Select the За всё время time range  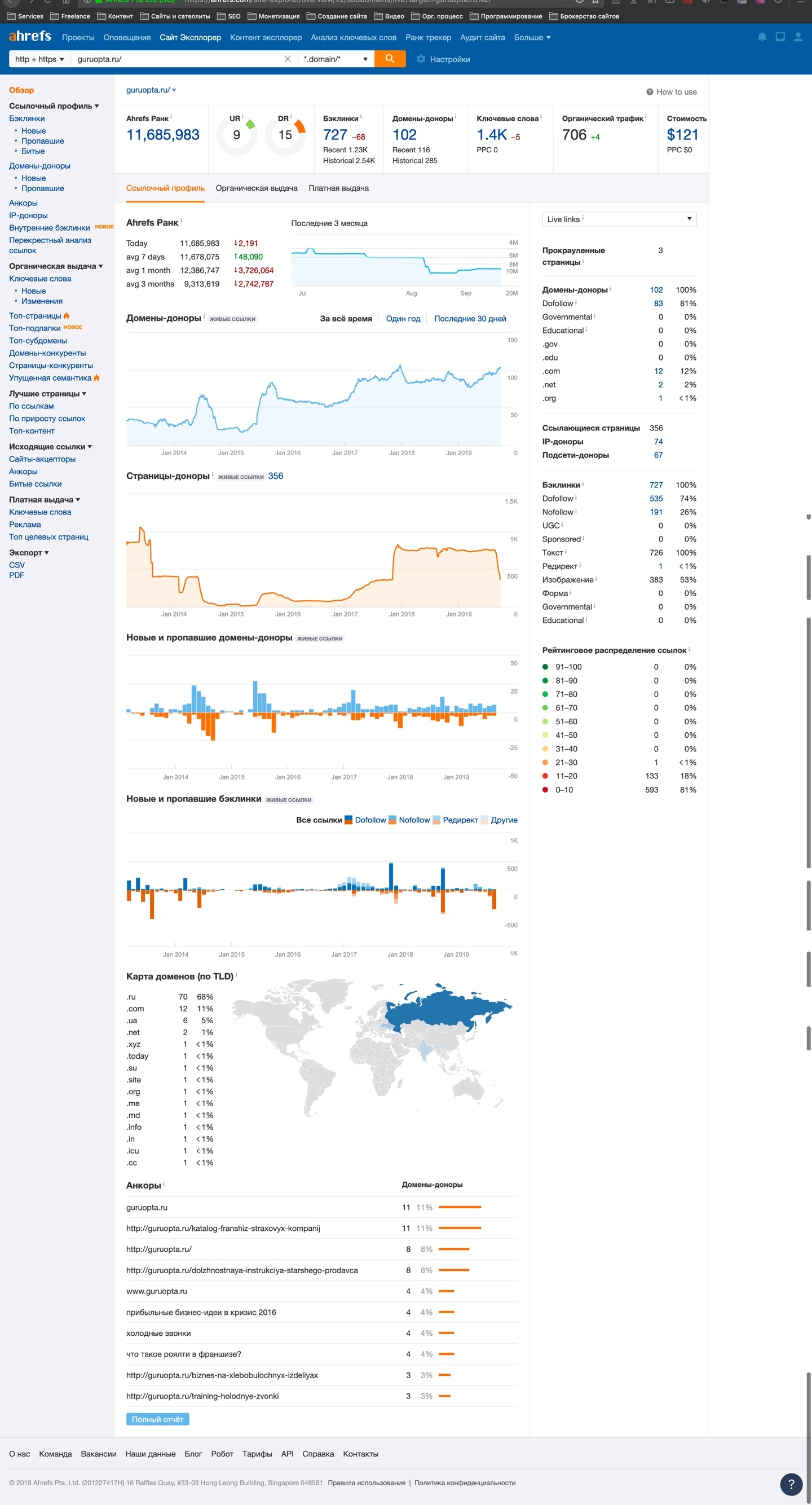click(346, 318)
